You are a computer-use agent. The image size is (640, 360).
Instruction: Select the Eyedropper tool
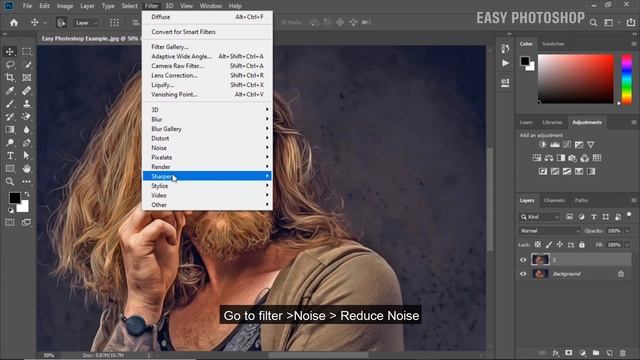point(10,91)
